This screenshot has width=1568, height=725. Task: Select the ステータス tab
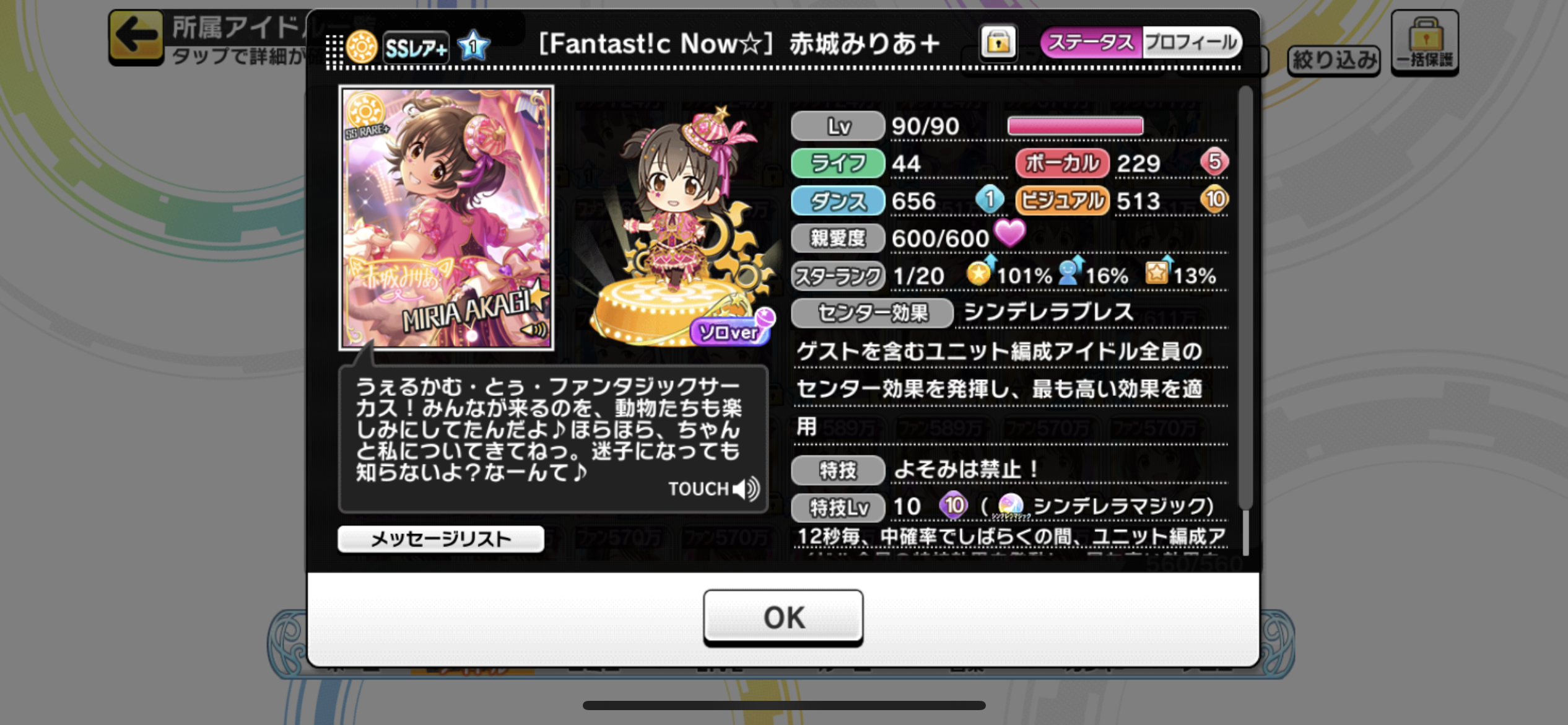[x=1092, y=43]
